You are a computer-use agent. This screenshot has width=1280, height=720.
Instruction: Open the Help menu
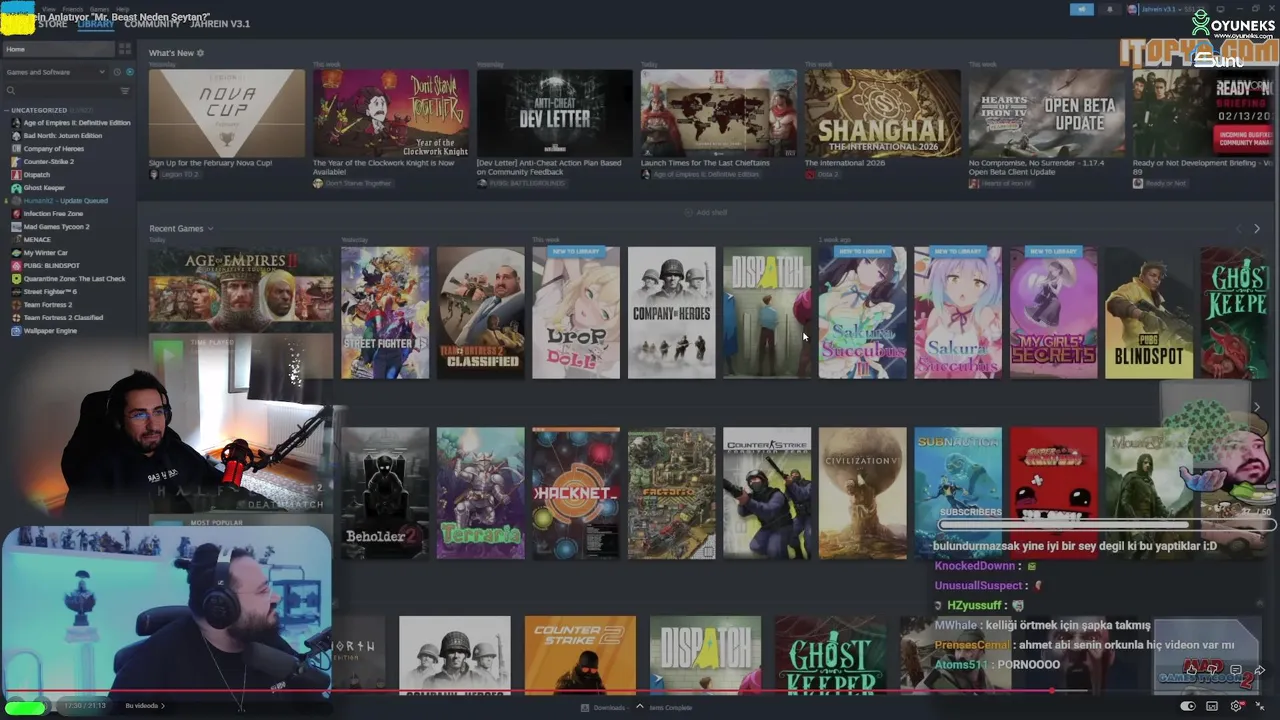point(122,9)
